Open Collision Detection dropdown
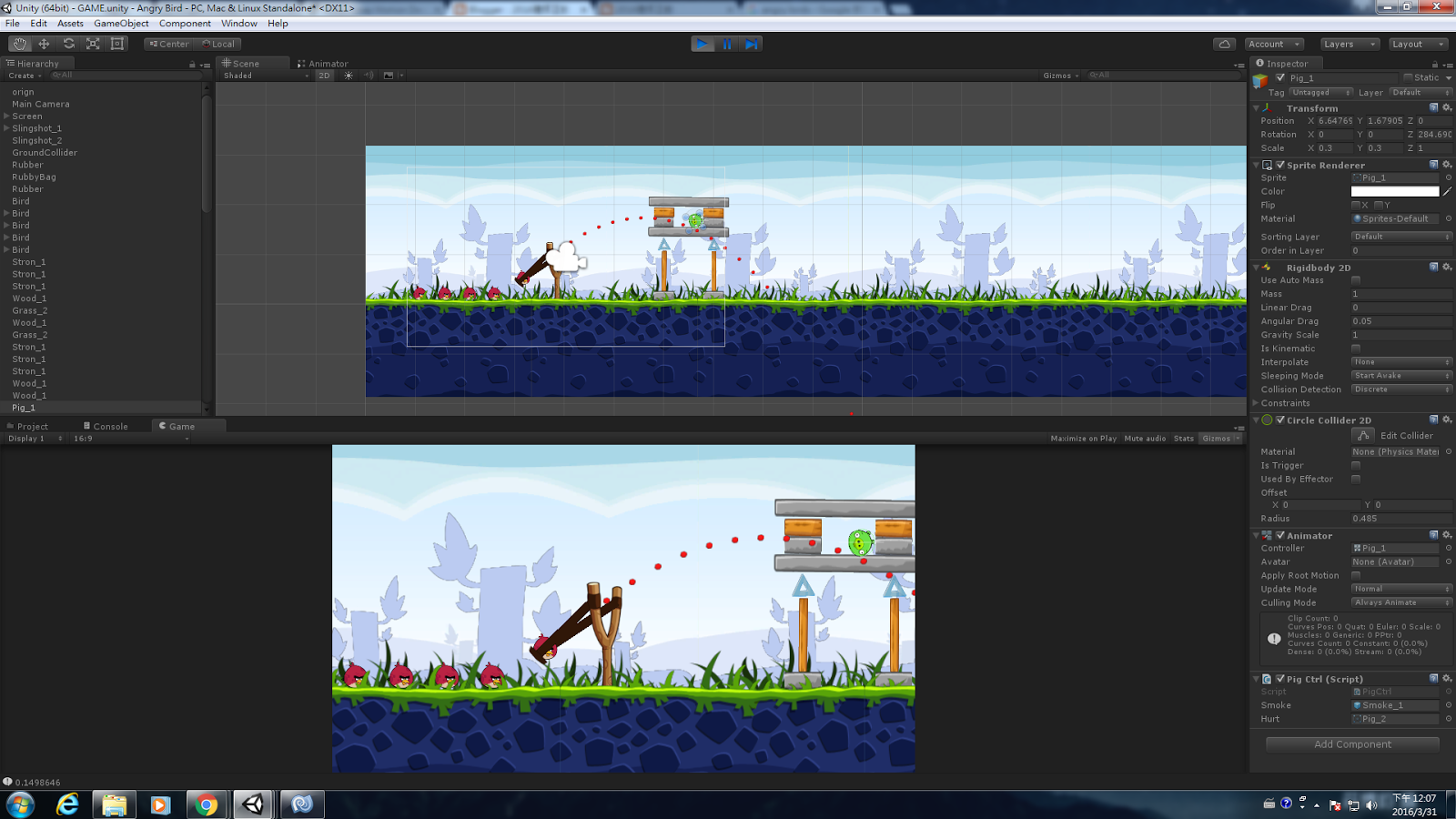 pyautogui.click(x=1401, y=389)
